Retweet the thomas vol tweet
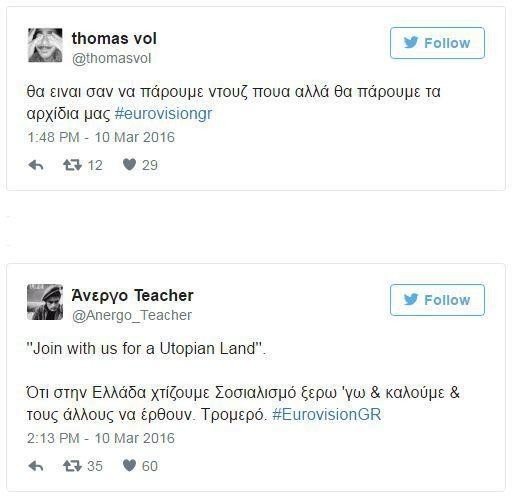The height and width of the screenshot is (497, 514). pyautogui.click(x=72, y=165)
